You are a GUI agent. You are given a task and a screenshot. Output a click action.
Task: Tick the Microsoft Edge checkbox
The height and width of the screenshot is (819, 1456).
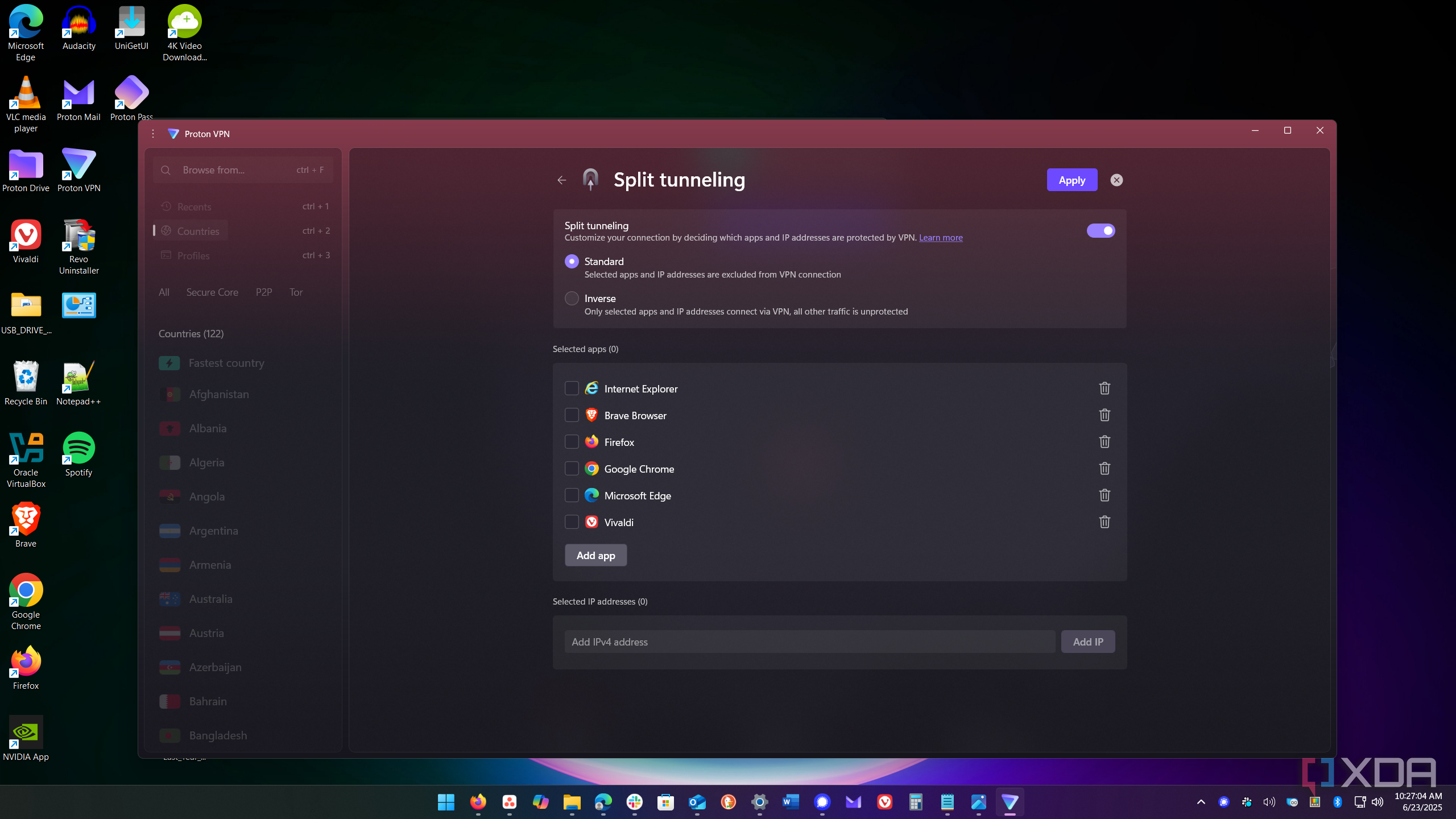click(x=572, y=495)
